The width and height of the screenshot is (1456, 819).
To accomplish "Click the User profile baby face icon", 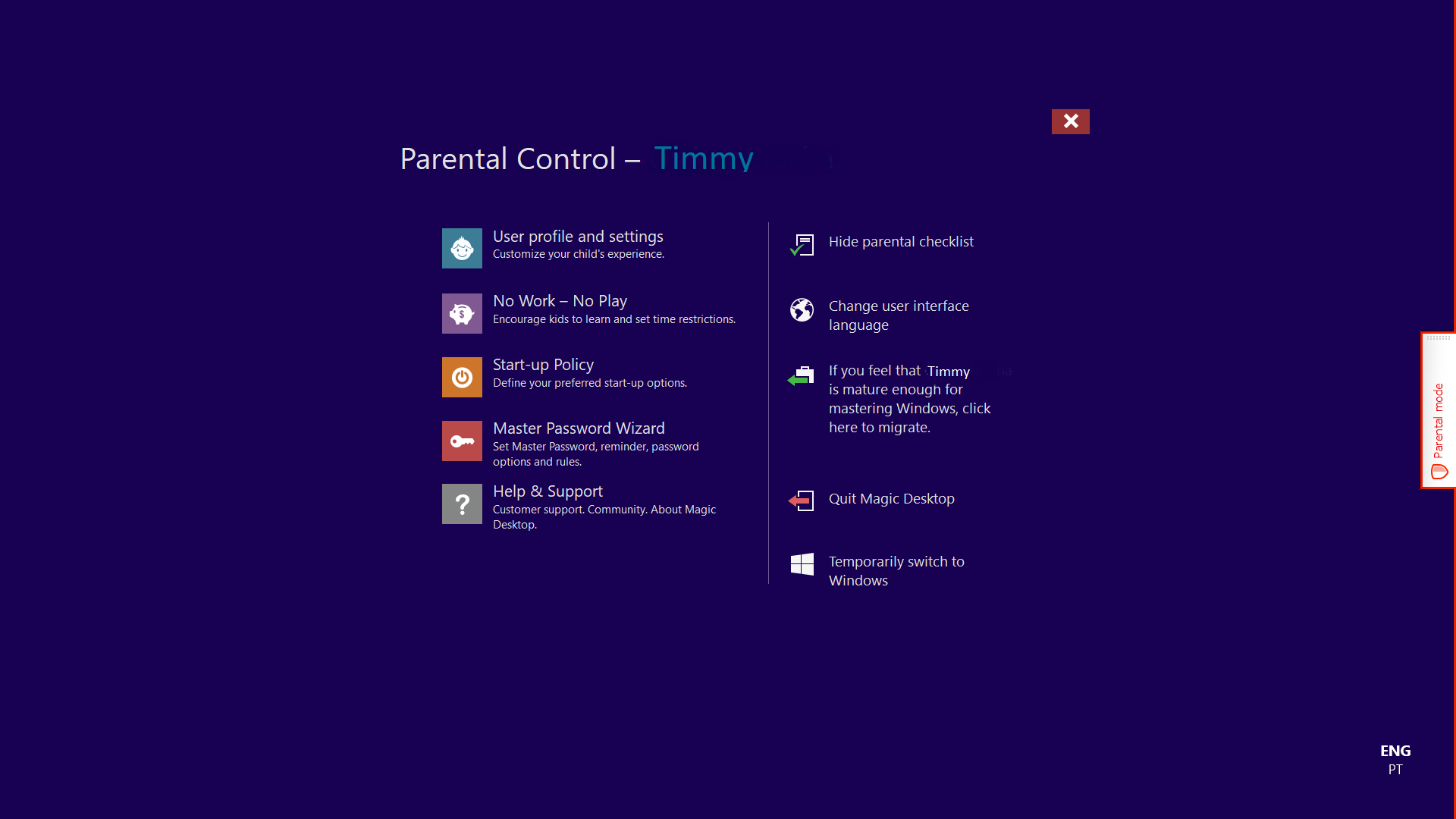I will (x=462, y=248).
